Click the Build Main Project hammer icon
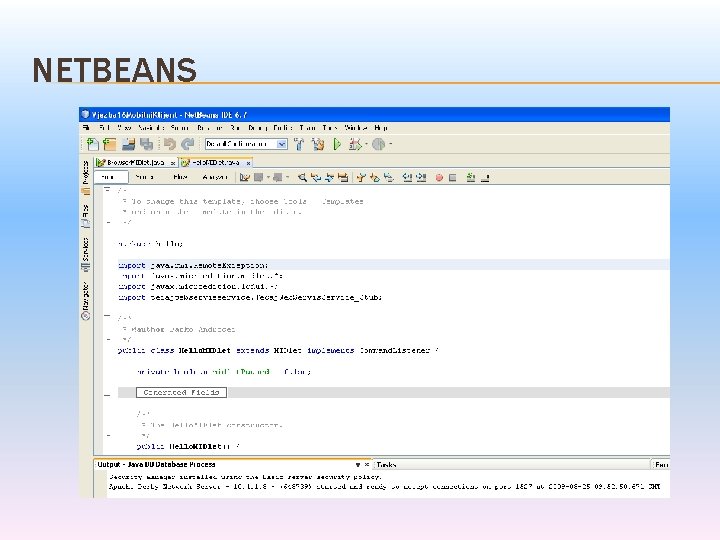 click(299, 144)
